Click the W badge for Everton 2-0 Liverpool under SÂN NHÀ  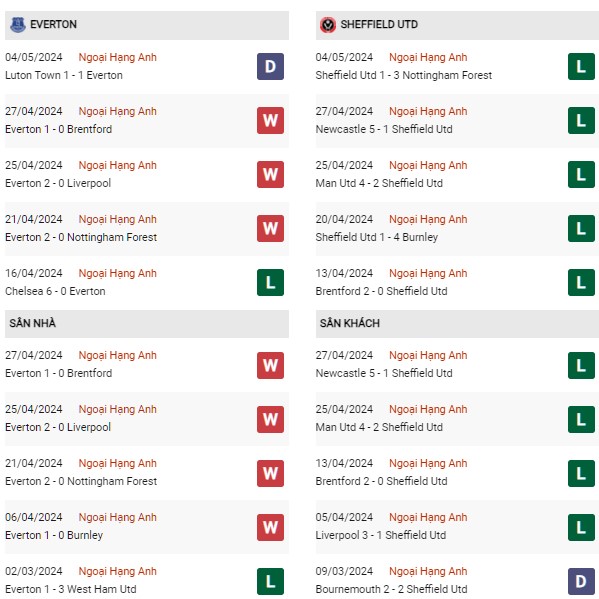(270, 419)
